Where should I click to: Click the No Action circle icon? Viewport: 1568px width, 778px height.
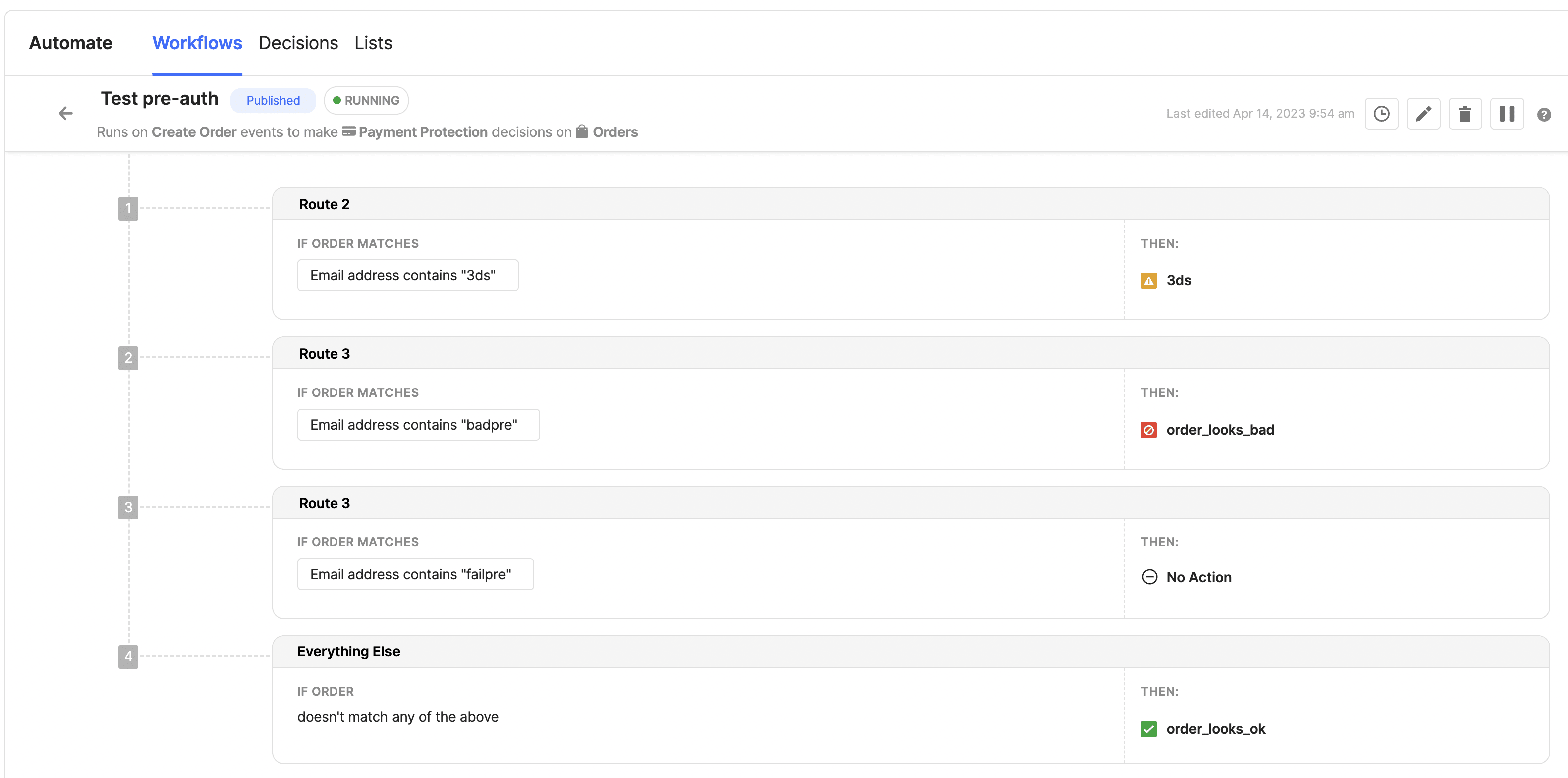click(1149, 577)
